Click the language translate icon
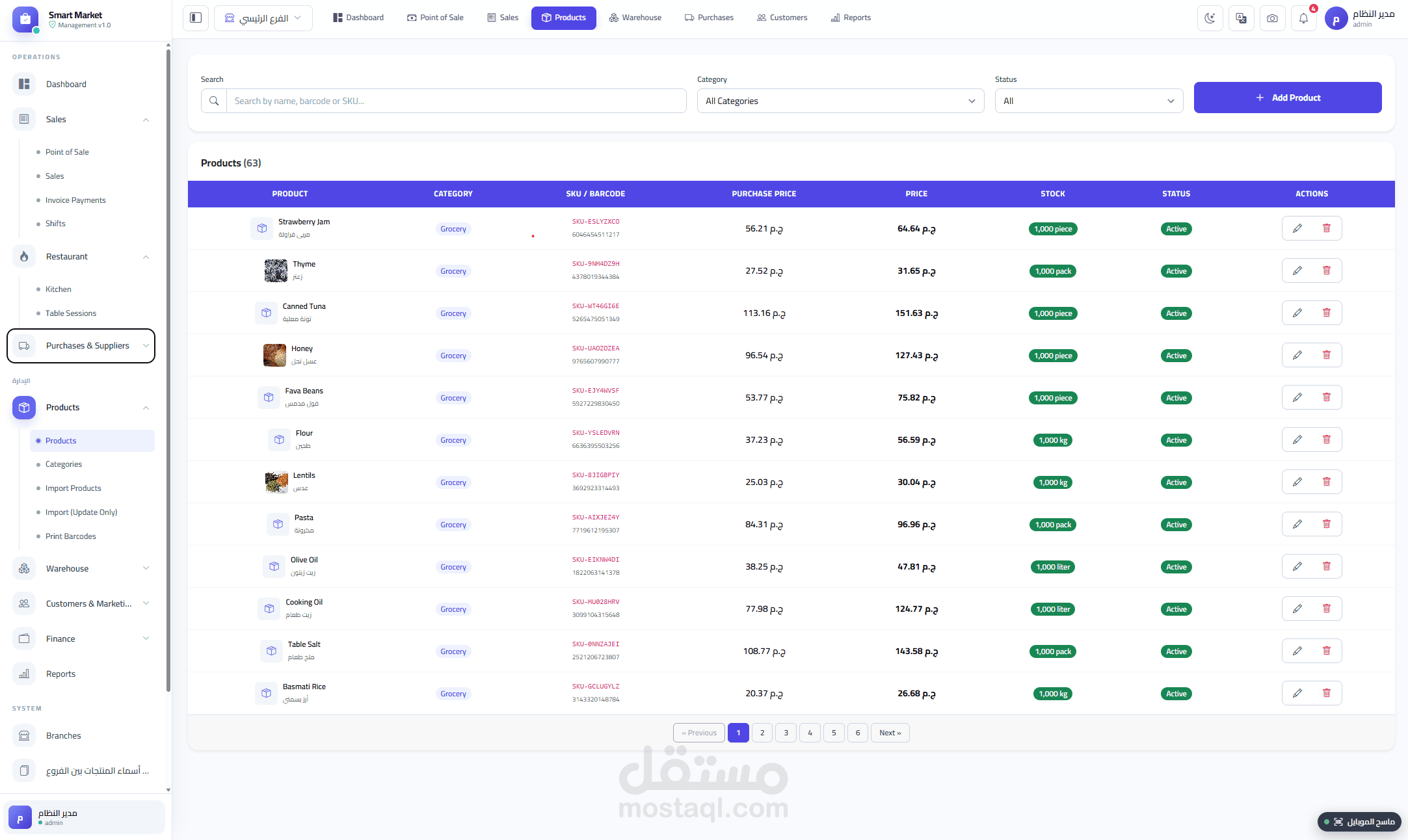The height and width of the screenshot is (840, 1408). (x=1241, y=18)
